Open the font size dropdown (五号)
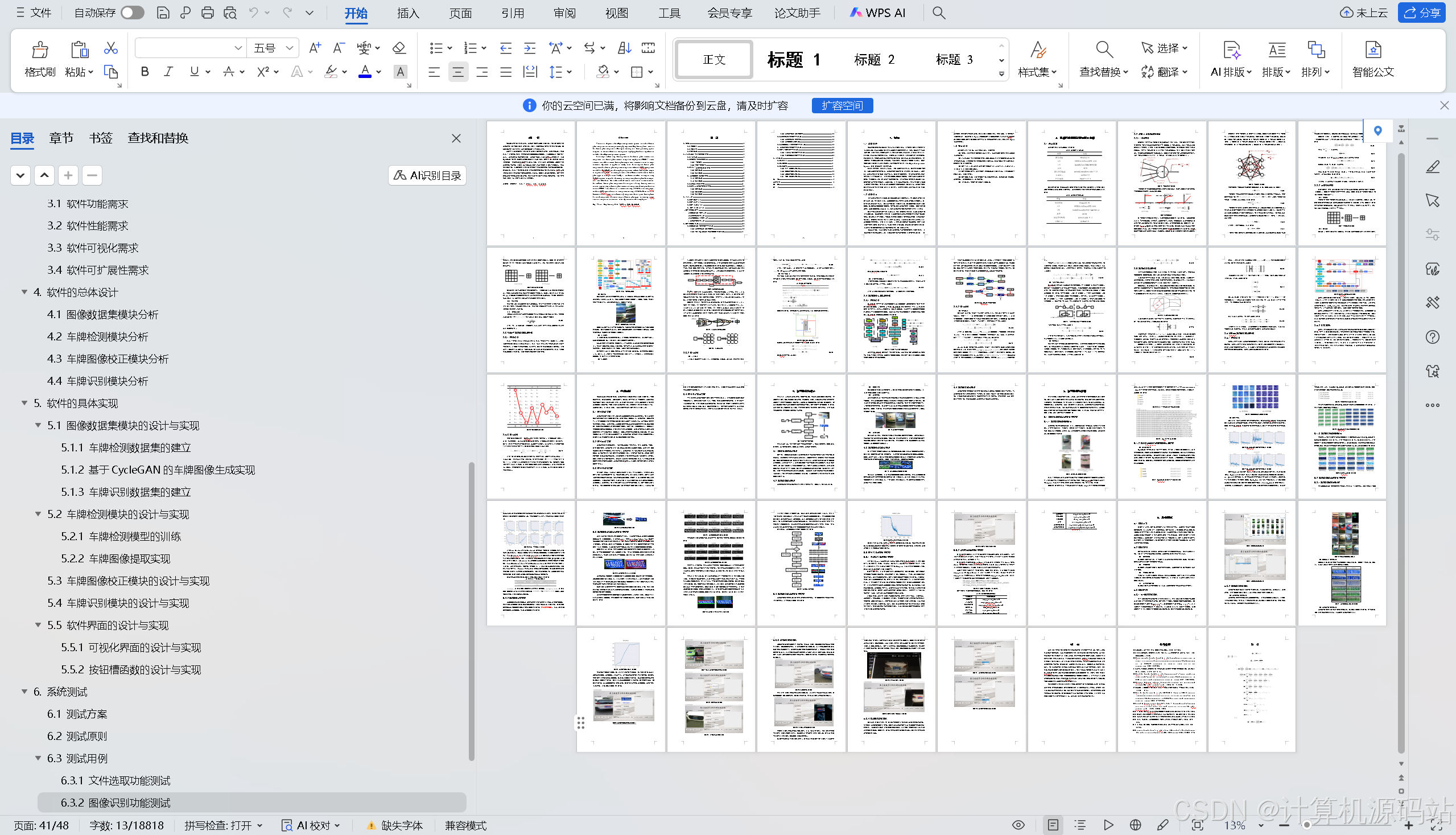Viewport: 1456px width, 835px height. [290, 48]
